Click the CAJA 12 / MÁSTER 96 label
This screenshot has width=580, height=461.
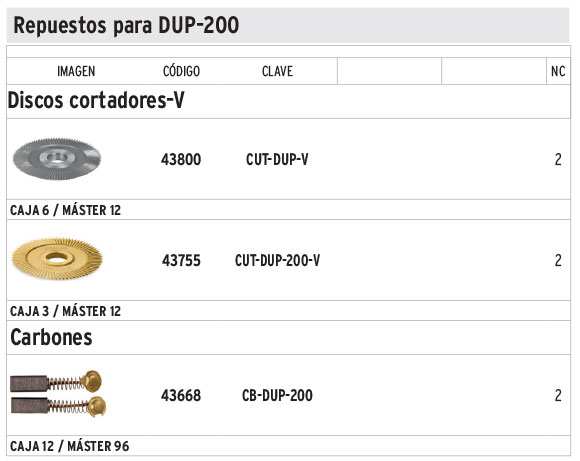click(x=70, y=446)
